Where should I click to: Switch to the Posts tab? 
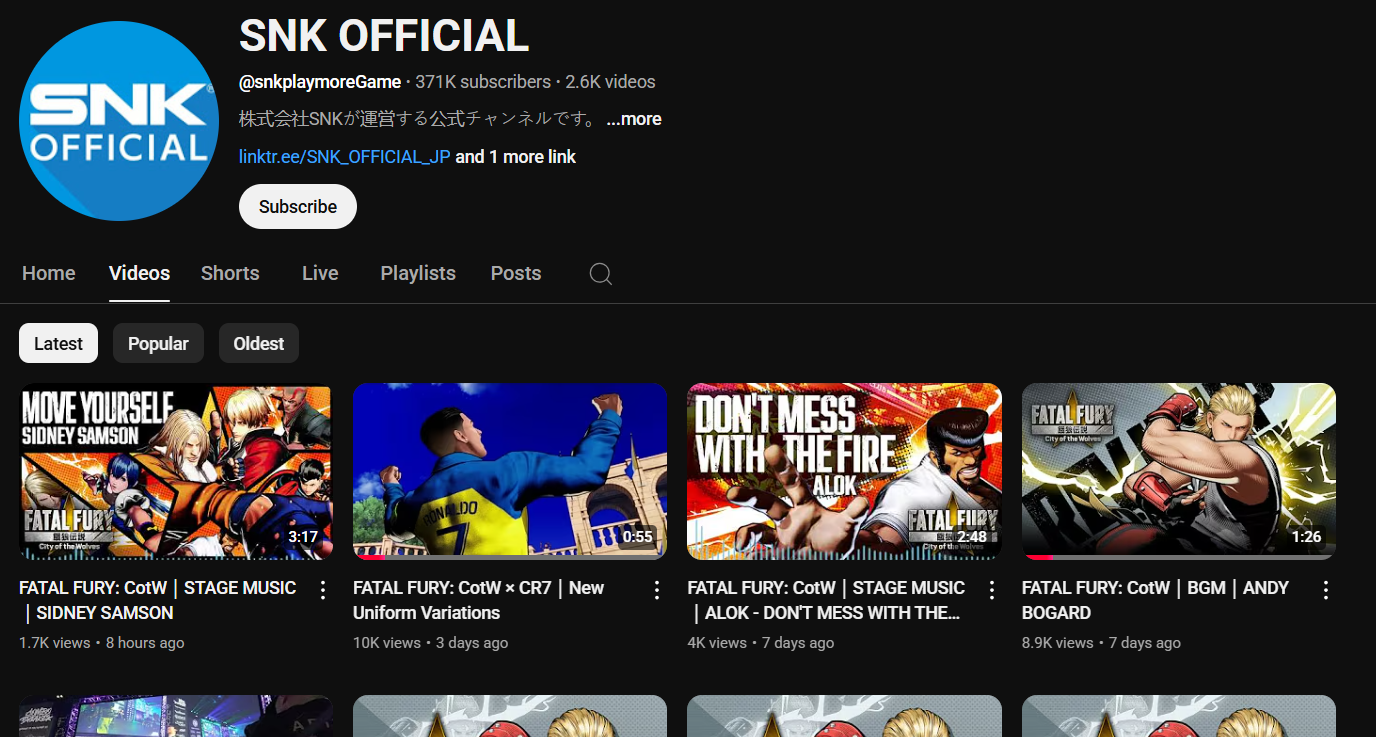(516, 273)
